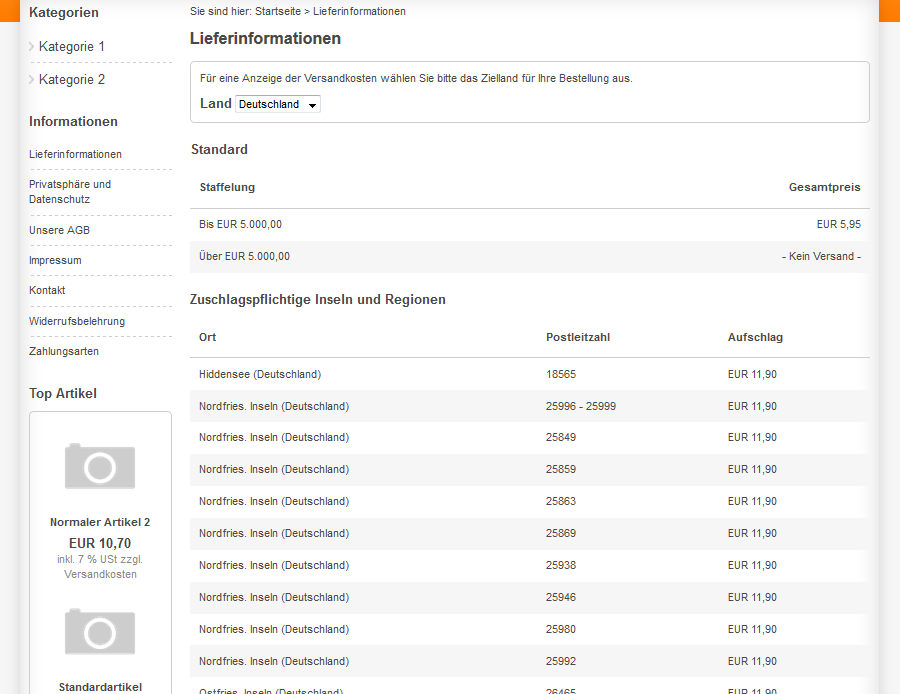Open the Land country dropdown
Viewport: 900px width, 694px height.
(277, 104)
